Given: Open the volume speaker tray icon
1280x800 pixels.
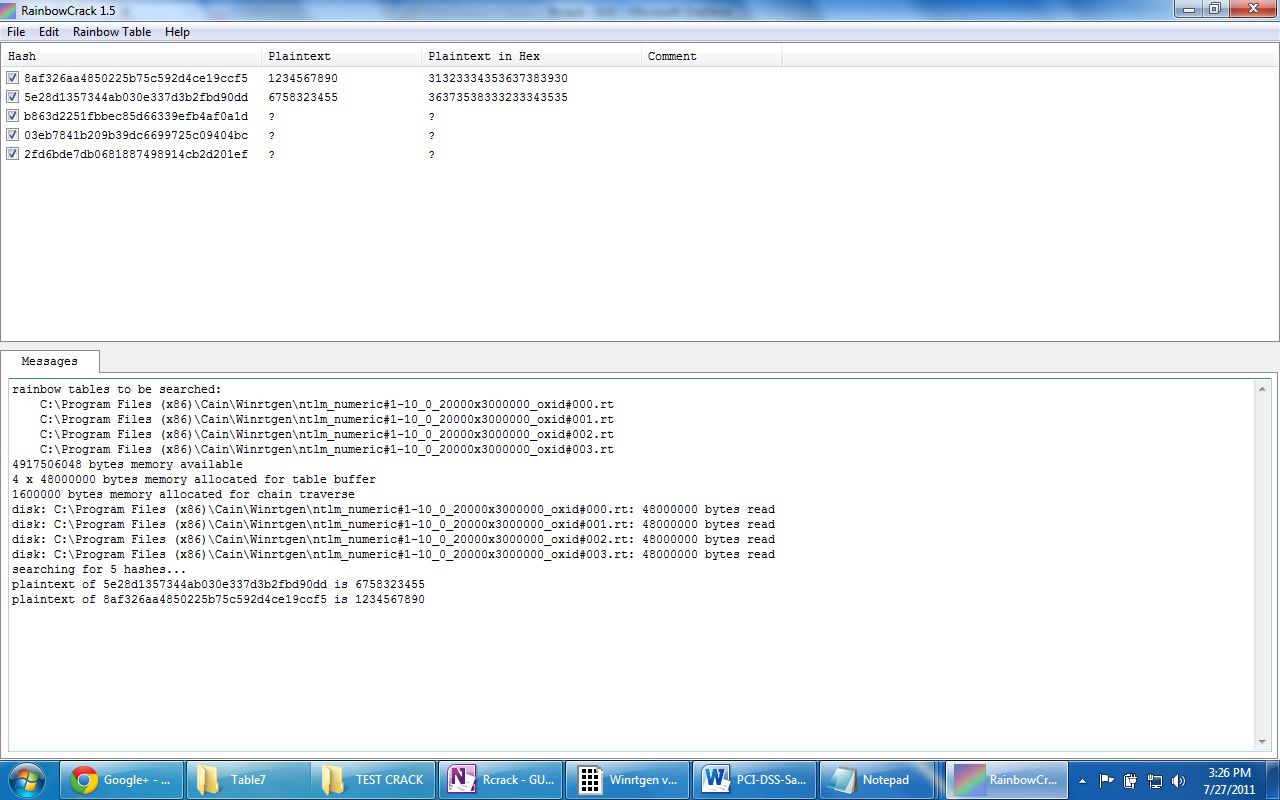Looking at the screenshot, I should tap(1179, 780).
